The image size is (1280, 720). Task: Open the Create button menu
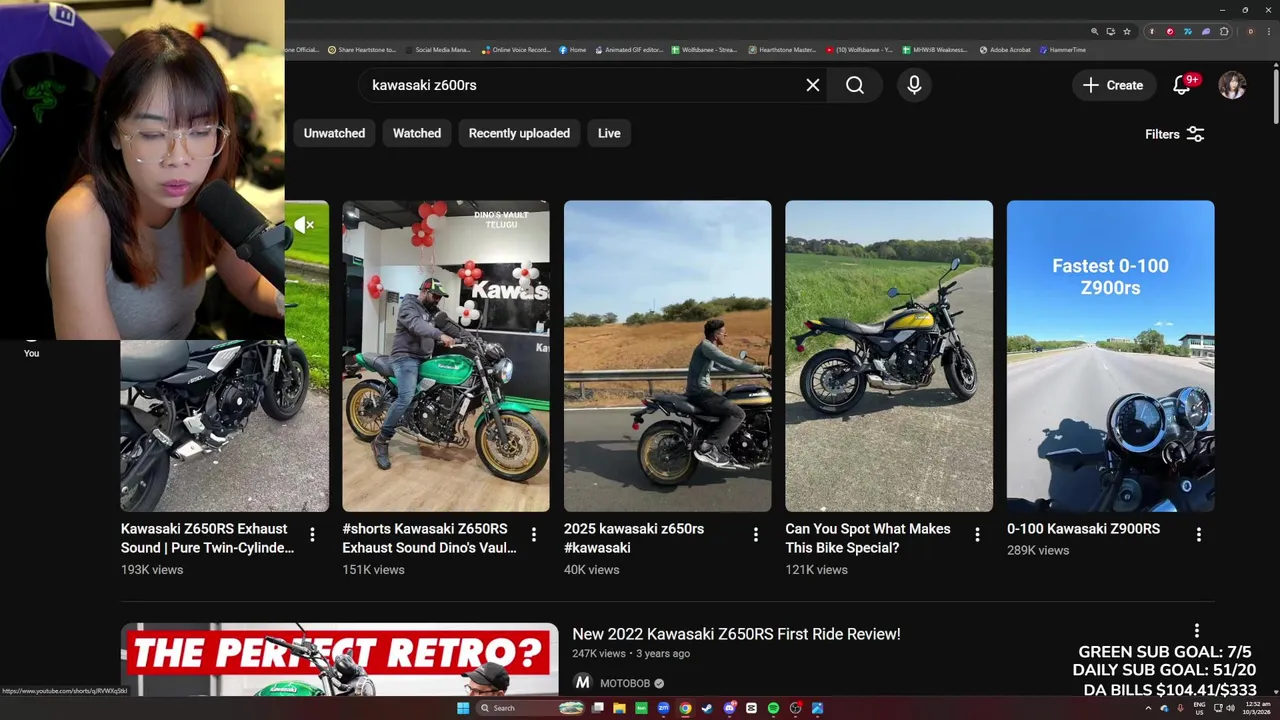(x=1113, y=85)
